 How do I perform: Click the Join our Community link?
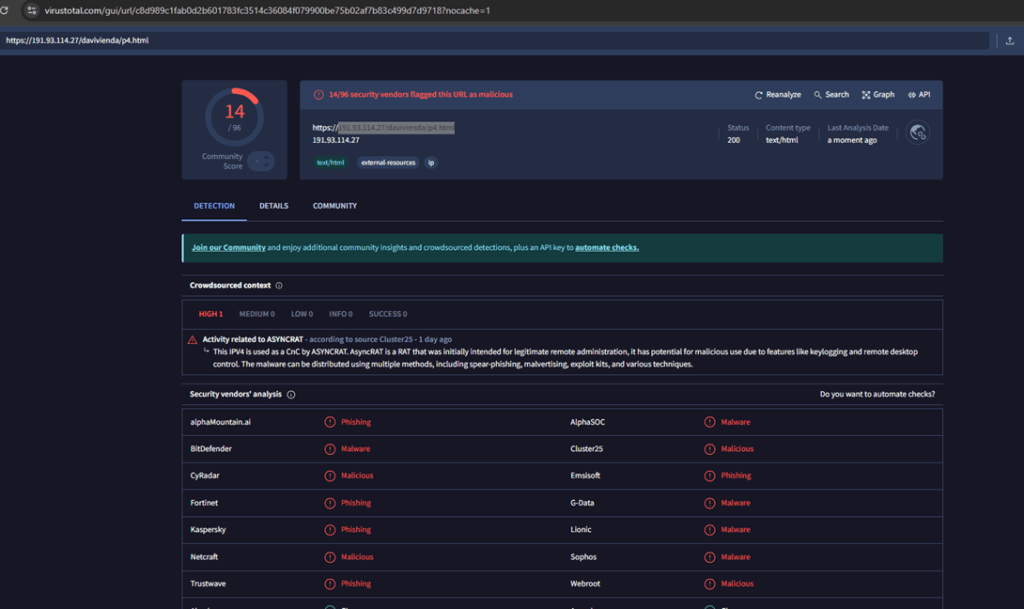pyautogui.click(x=228, y=248)
